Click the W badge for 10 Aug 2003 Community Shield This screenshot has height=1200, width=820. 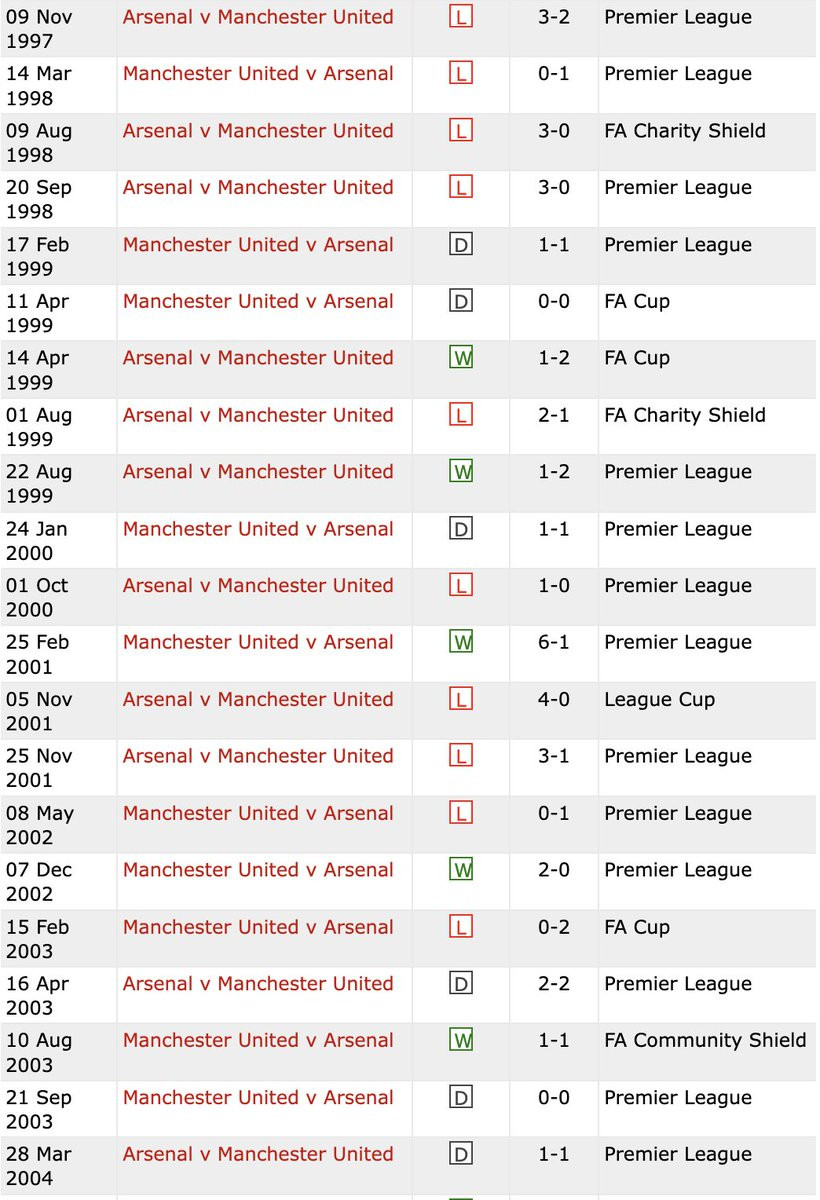click(x=460, y=1041)
